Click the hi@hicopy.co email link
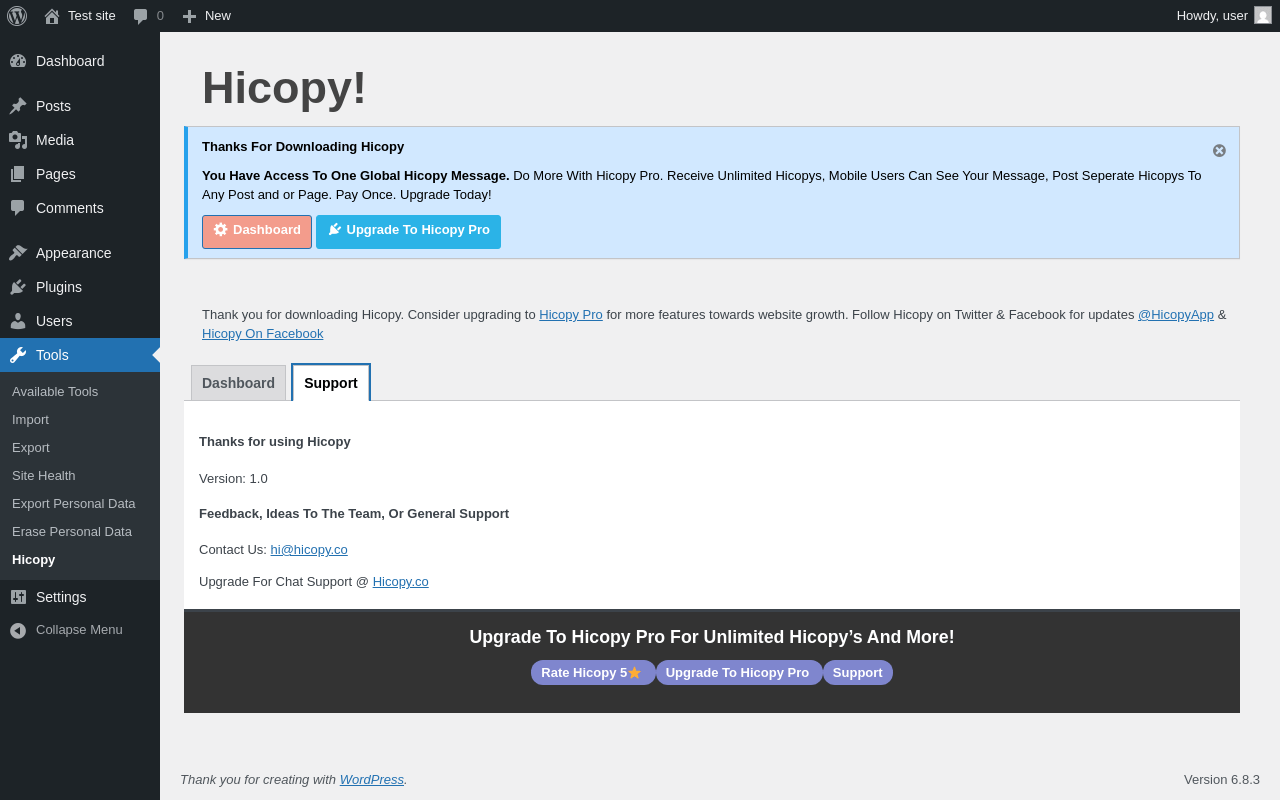 click(309, 549)
